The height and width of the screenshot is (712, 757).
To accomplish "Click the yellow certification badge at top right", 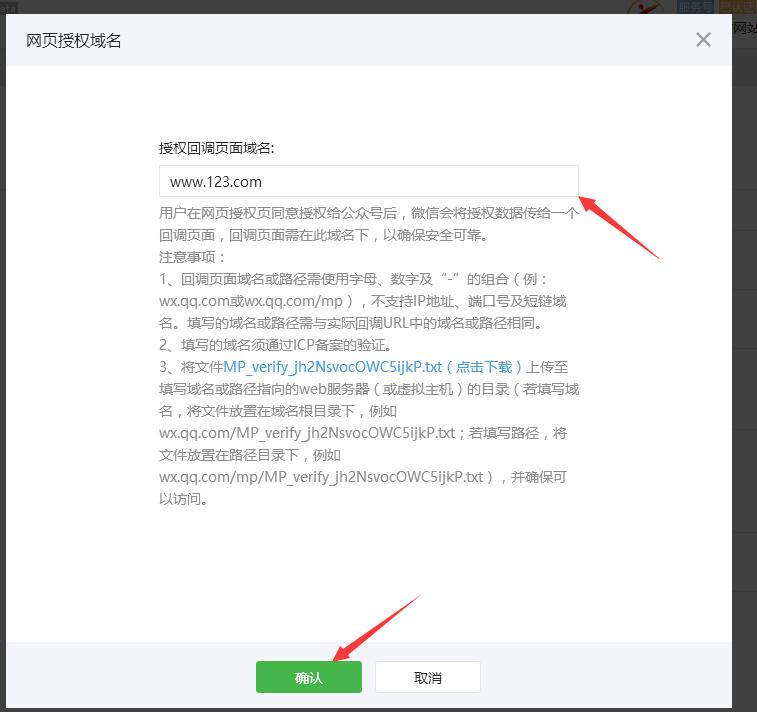I will [738, 6].
